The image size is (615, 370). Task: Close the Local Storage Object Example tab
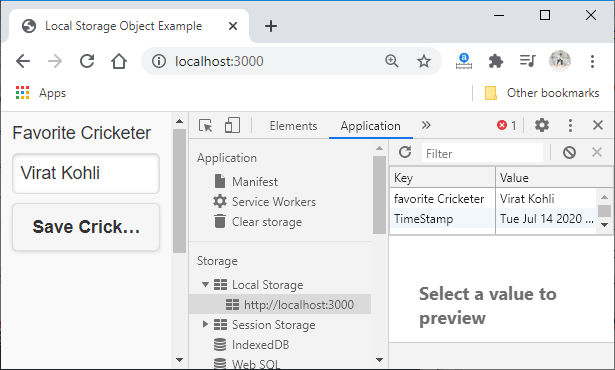pos(233,26)
